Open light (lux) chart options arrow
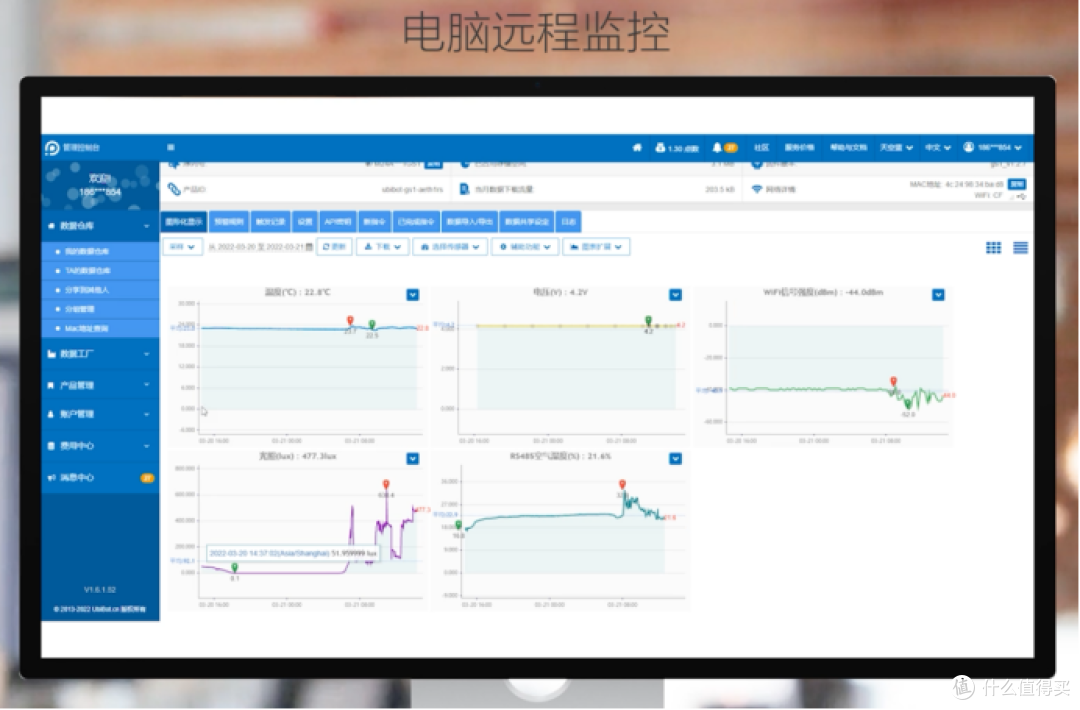The height and width of the screenshot is (710, 1080). click(x=413, y=459)
